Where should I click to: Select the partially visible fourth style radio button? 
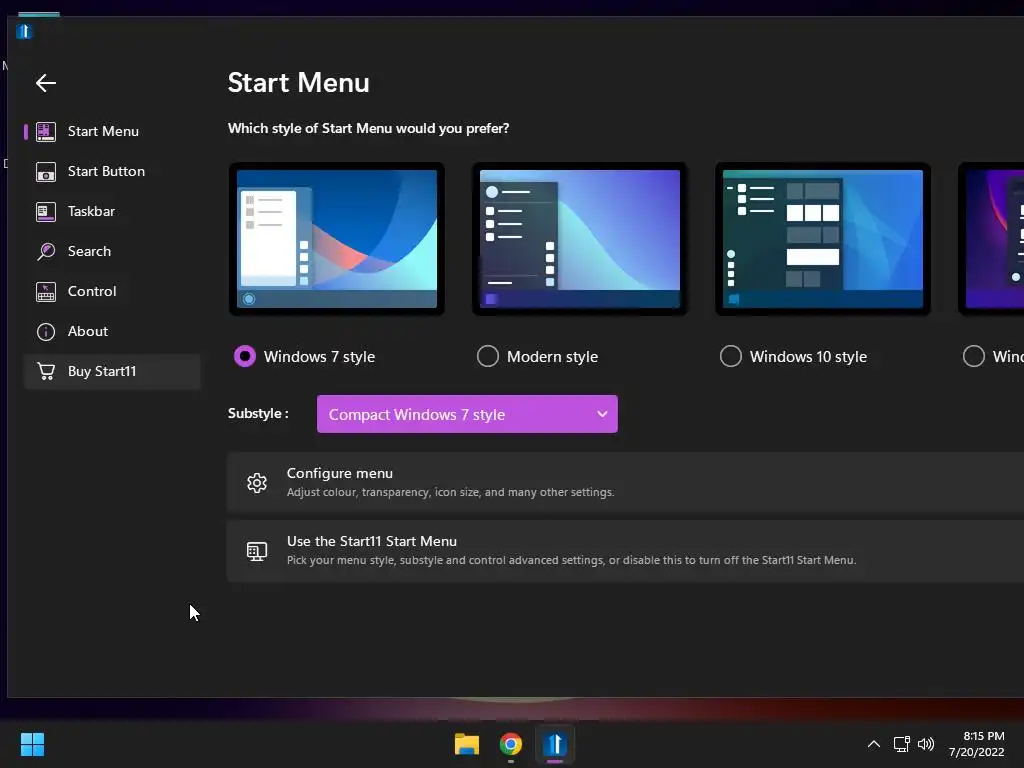pos(974,357)
